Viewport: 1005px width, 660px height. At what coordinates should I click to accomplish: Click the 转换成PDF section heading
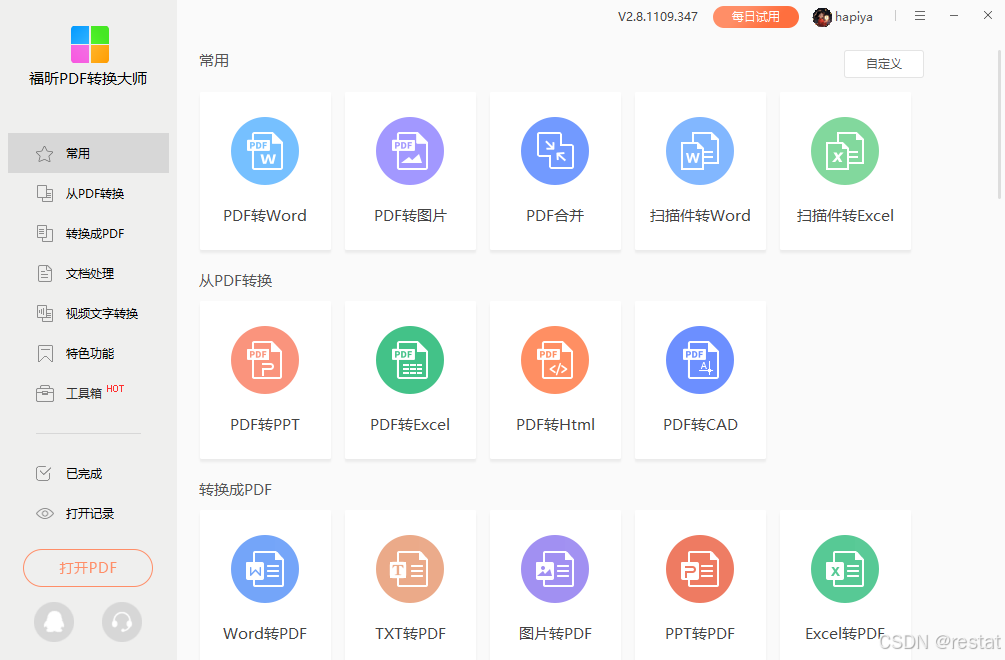point(235,490)
